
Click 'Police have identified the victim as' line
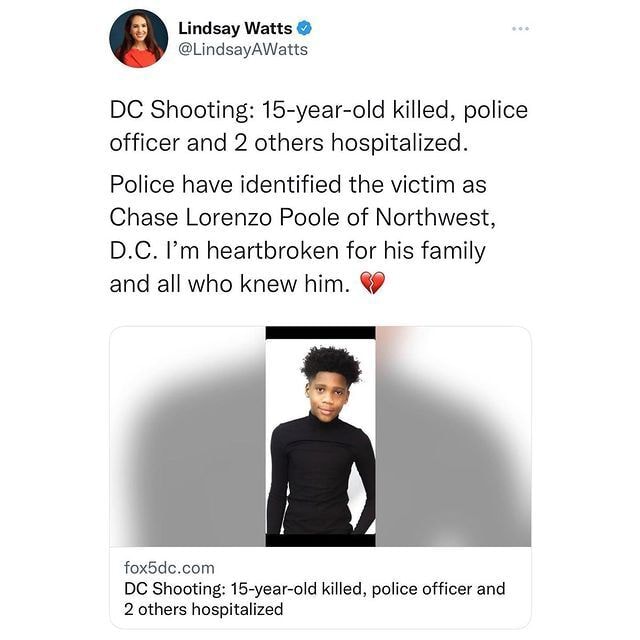[298, 184]
